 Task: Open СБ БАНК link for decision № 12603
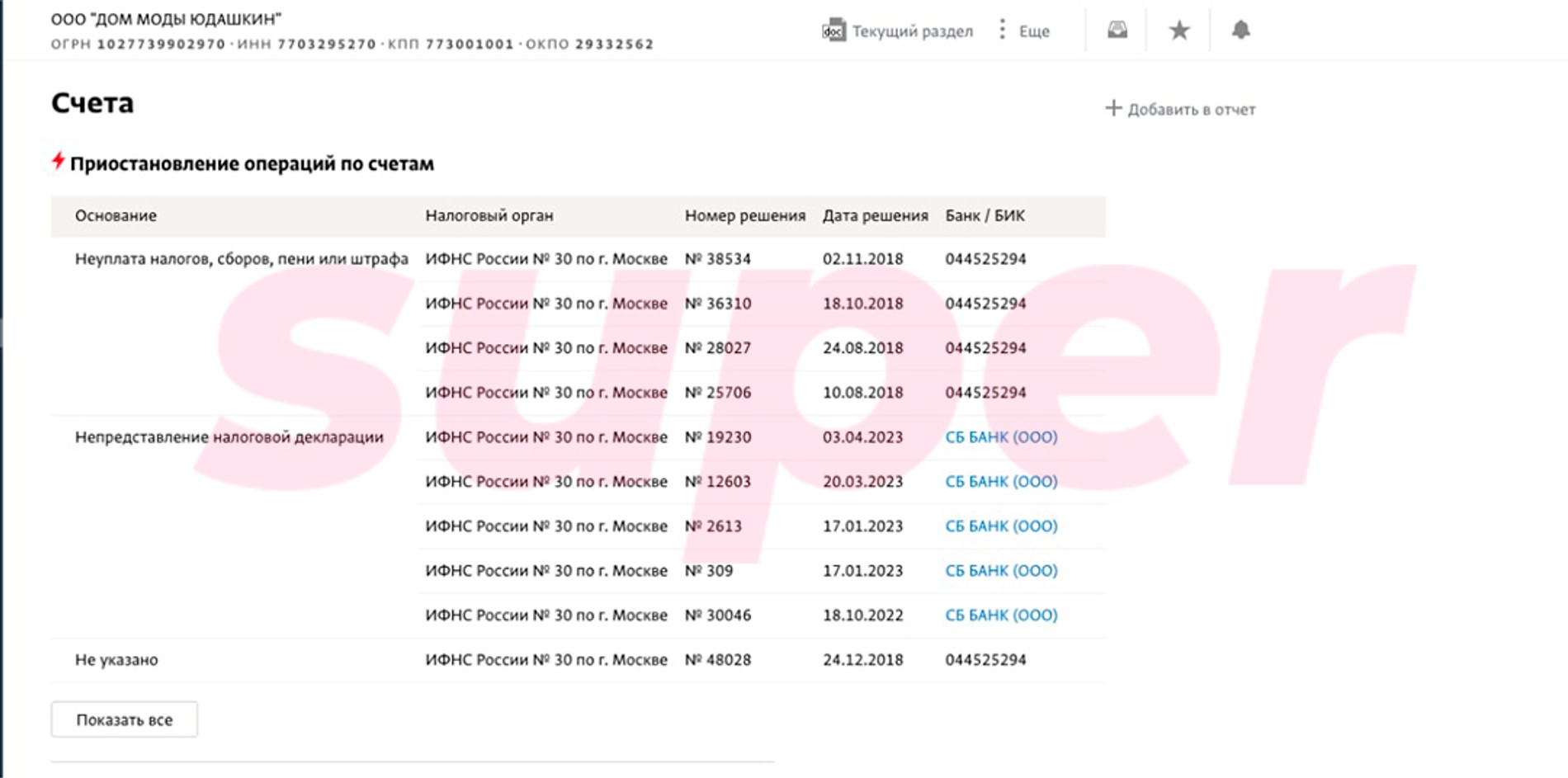[x=1001, y=482]
